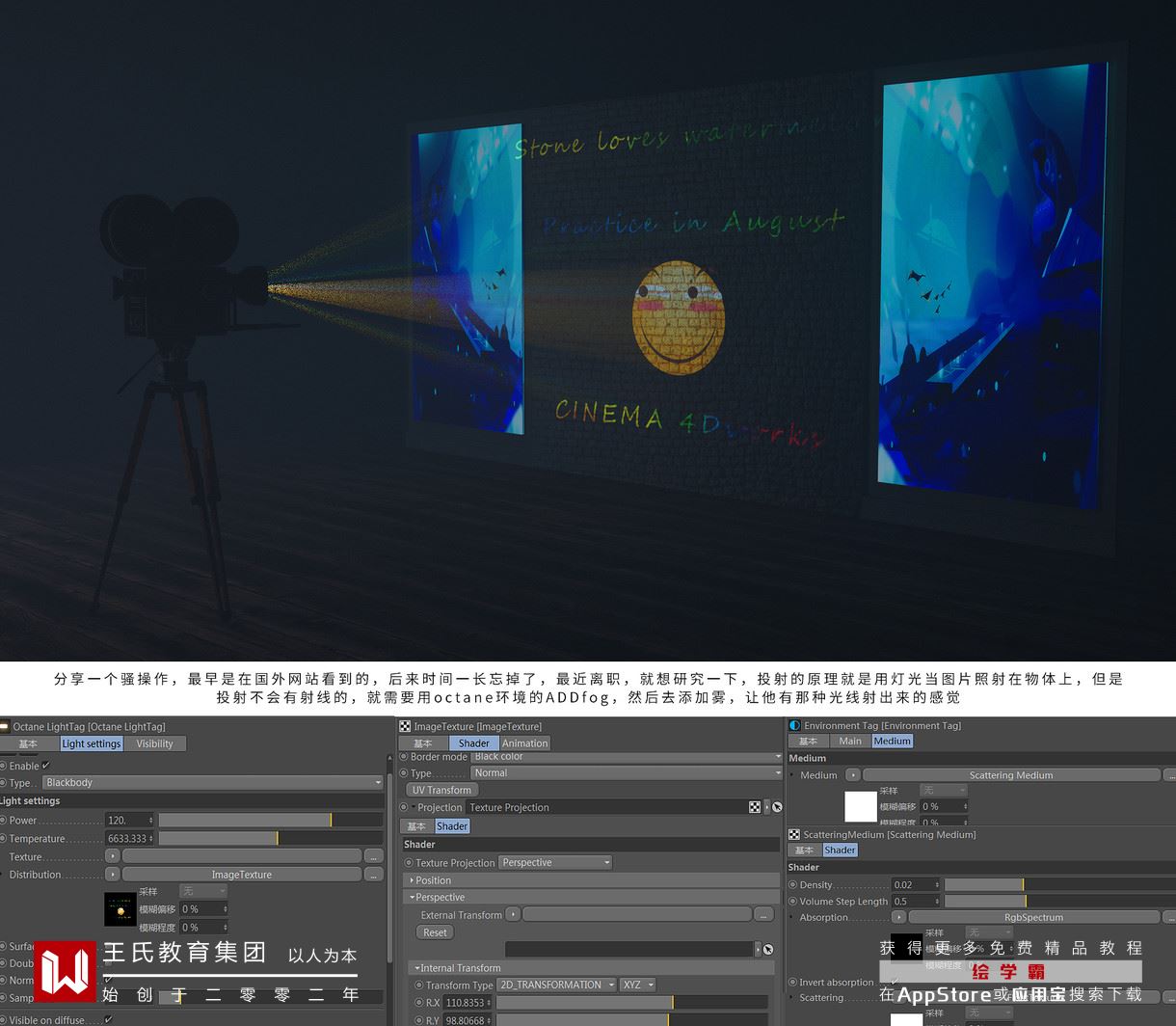Click the picker cursor icon below the Reset row
This screenshot has width=1176, height=1026.
click(x=768, y=949)
